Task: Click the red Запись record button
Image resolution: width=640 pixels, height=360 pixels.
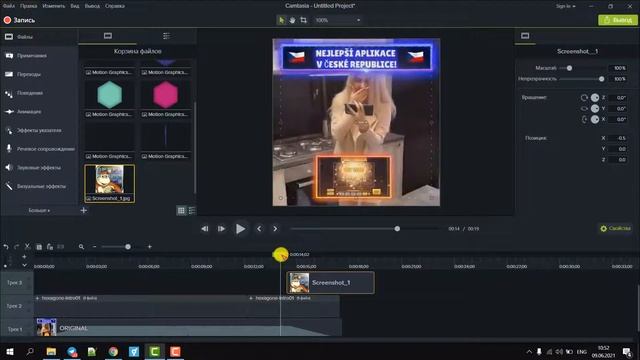Action: pyautogui.click(x=19, y=20)
